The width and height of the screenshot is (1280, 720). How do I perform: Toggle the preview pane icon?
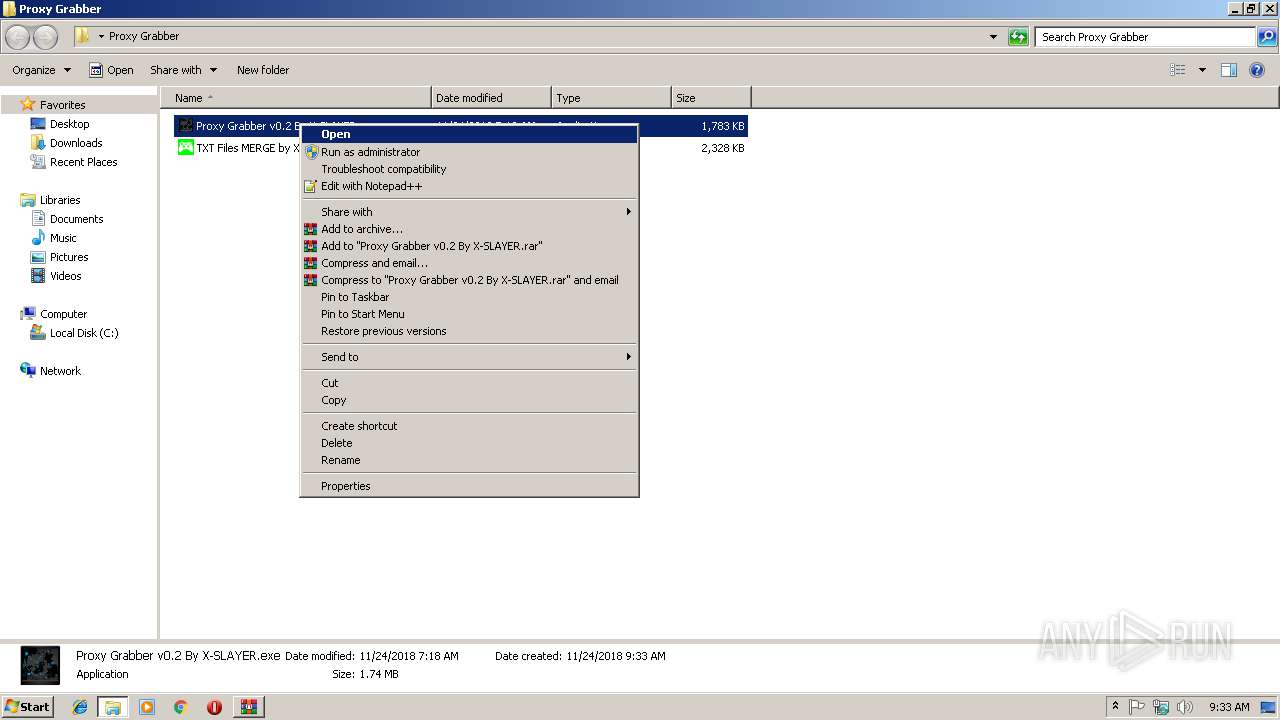point(1229,70)
